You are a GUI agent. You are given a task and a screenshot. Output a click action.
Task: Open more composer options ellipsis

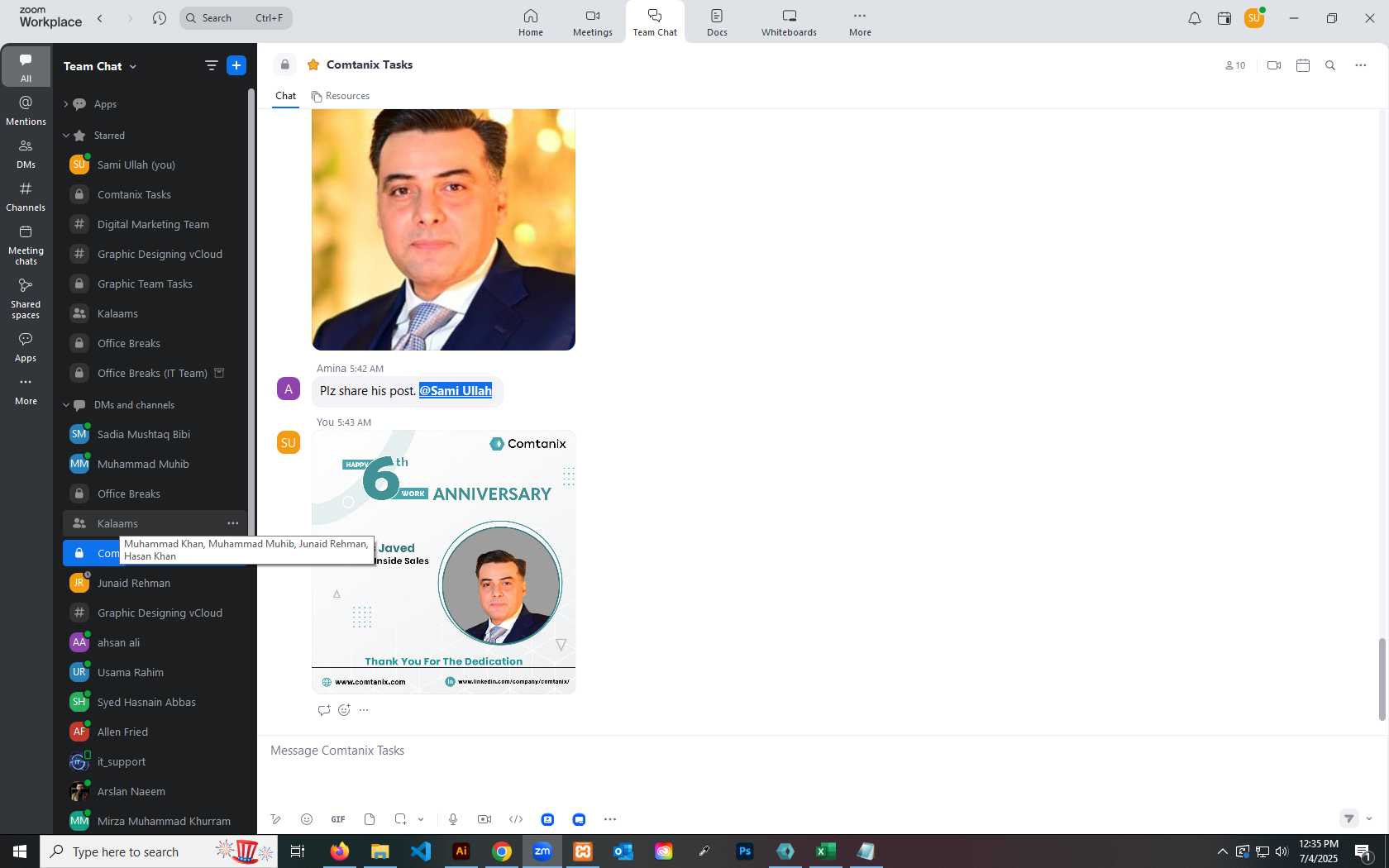coord(610,819)
